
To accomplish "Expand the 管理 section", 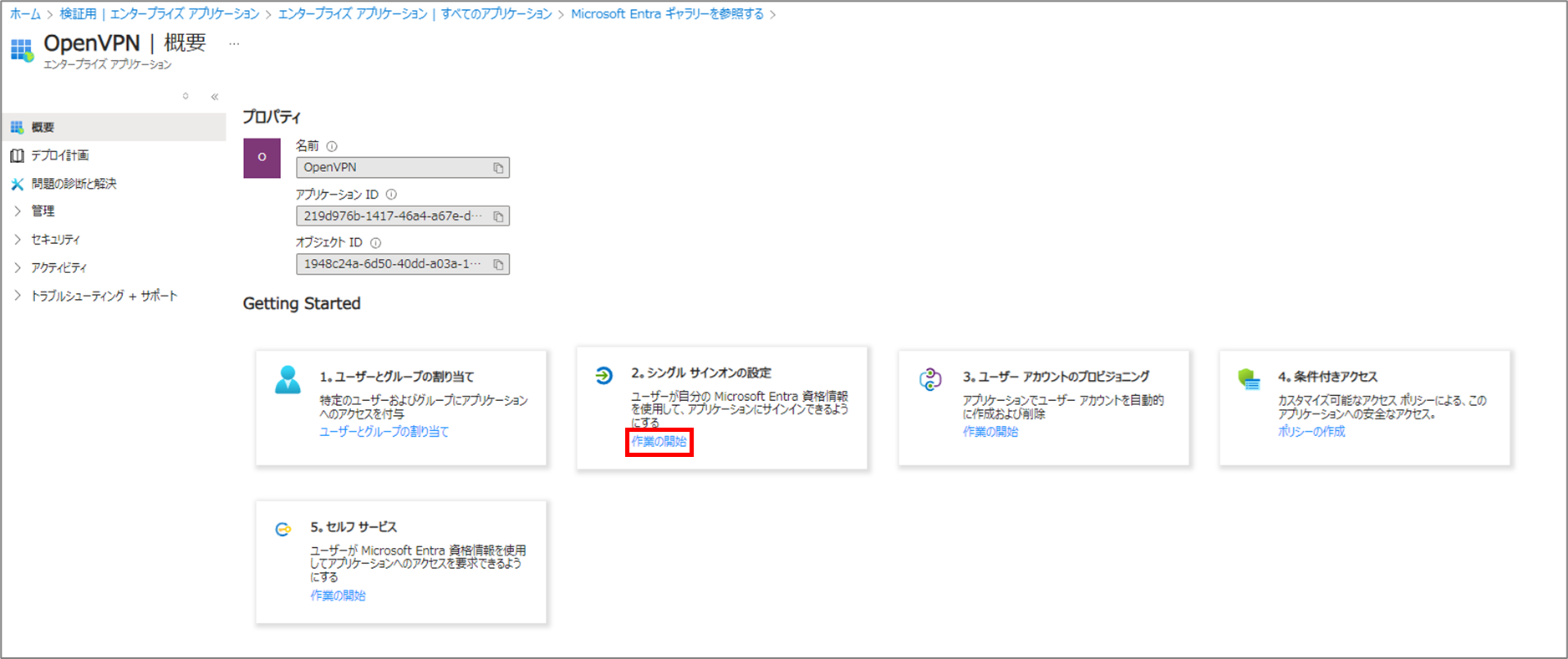I will click(x=17, y=211).
